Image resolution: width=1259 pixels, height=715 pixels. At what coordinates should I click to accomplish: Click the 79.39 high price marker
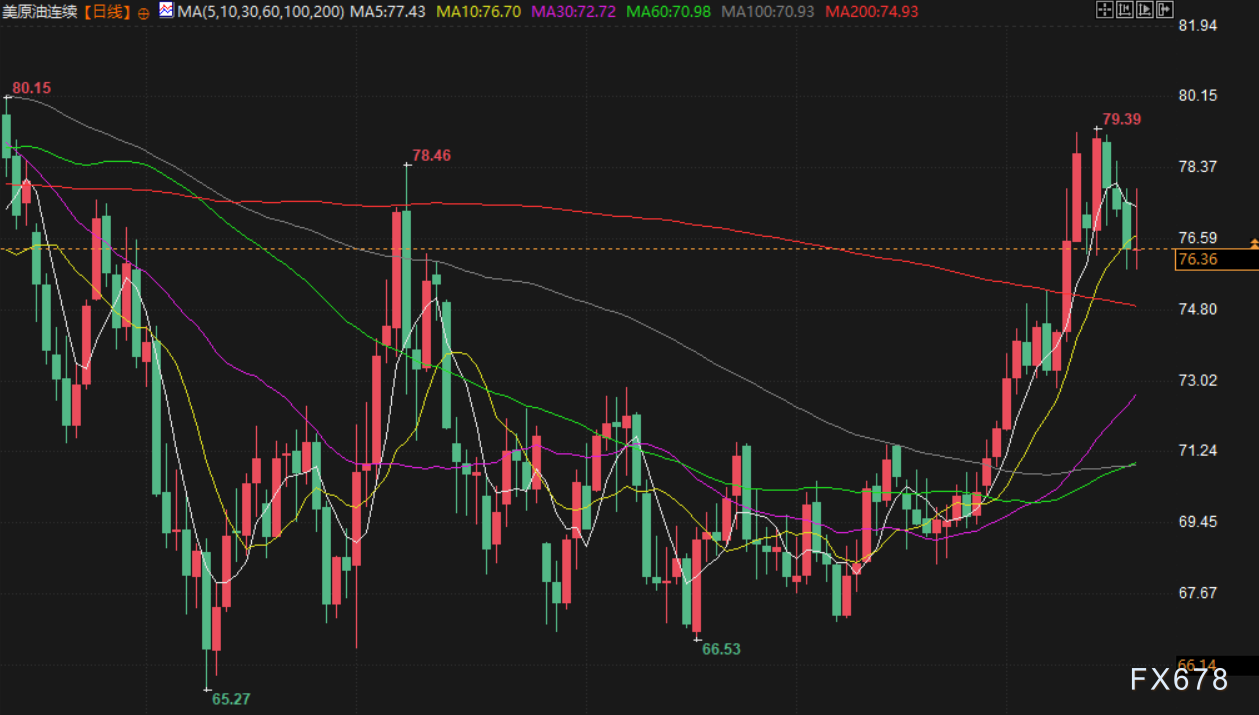pos(1121,119)
